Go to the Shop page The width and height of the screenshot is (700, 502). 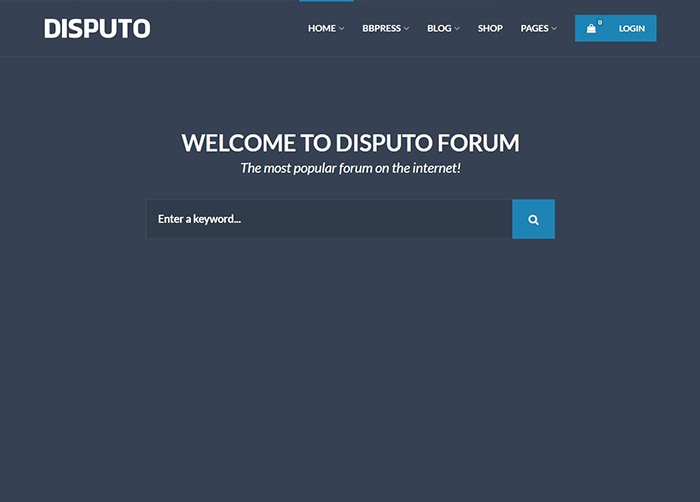(490, 28)
